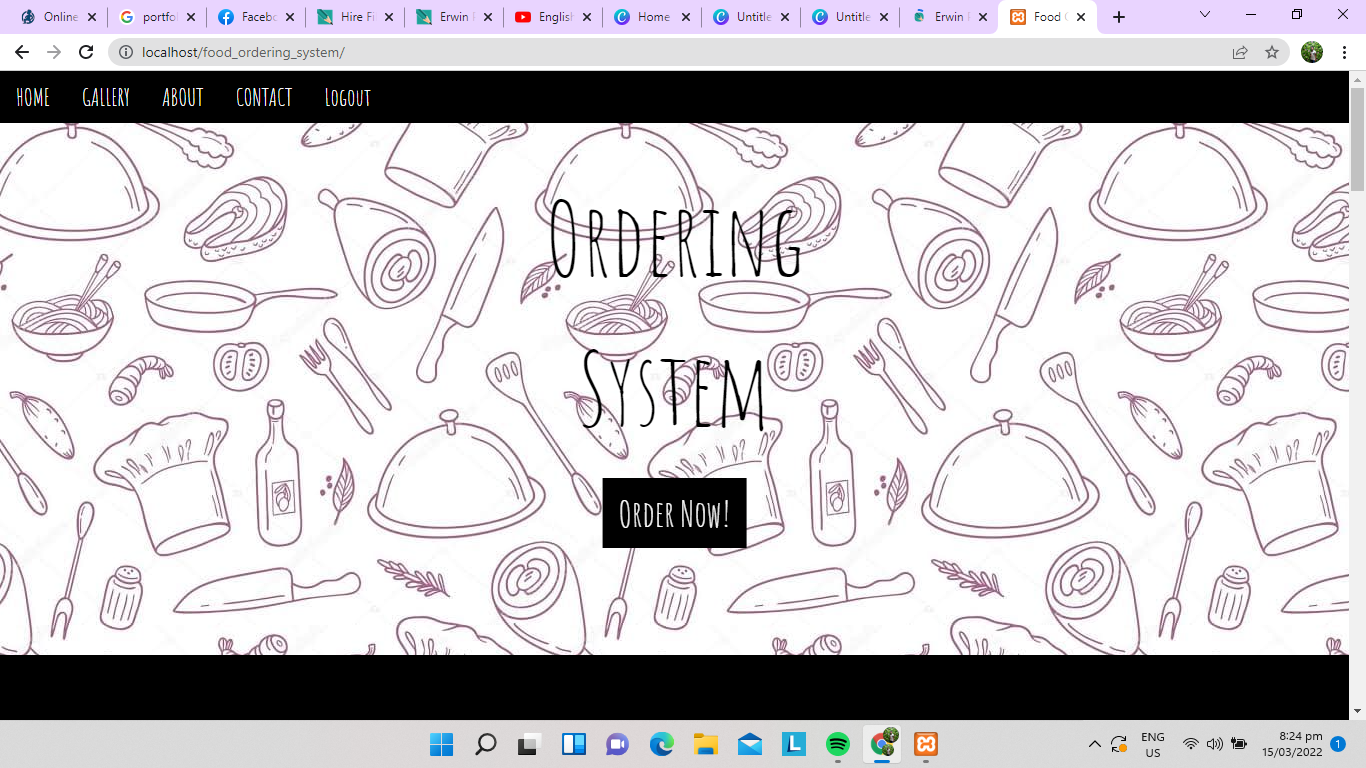This screenshot has width=1366, height=768.
Task: Switch to the Online tab
Action: pyautogui.click(x=58, y=17)
